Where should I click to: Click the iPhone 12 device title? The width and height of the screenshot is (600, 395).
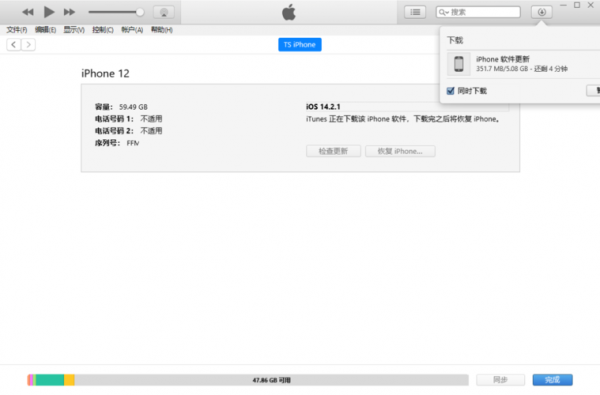pos(105,73)
